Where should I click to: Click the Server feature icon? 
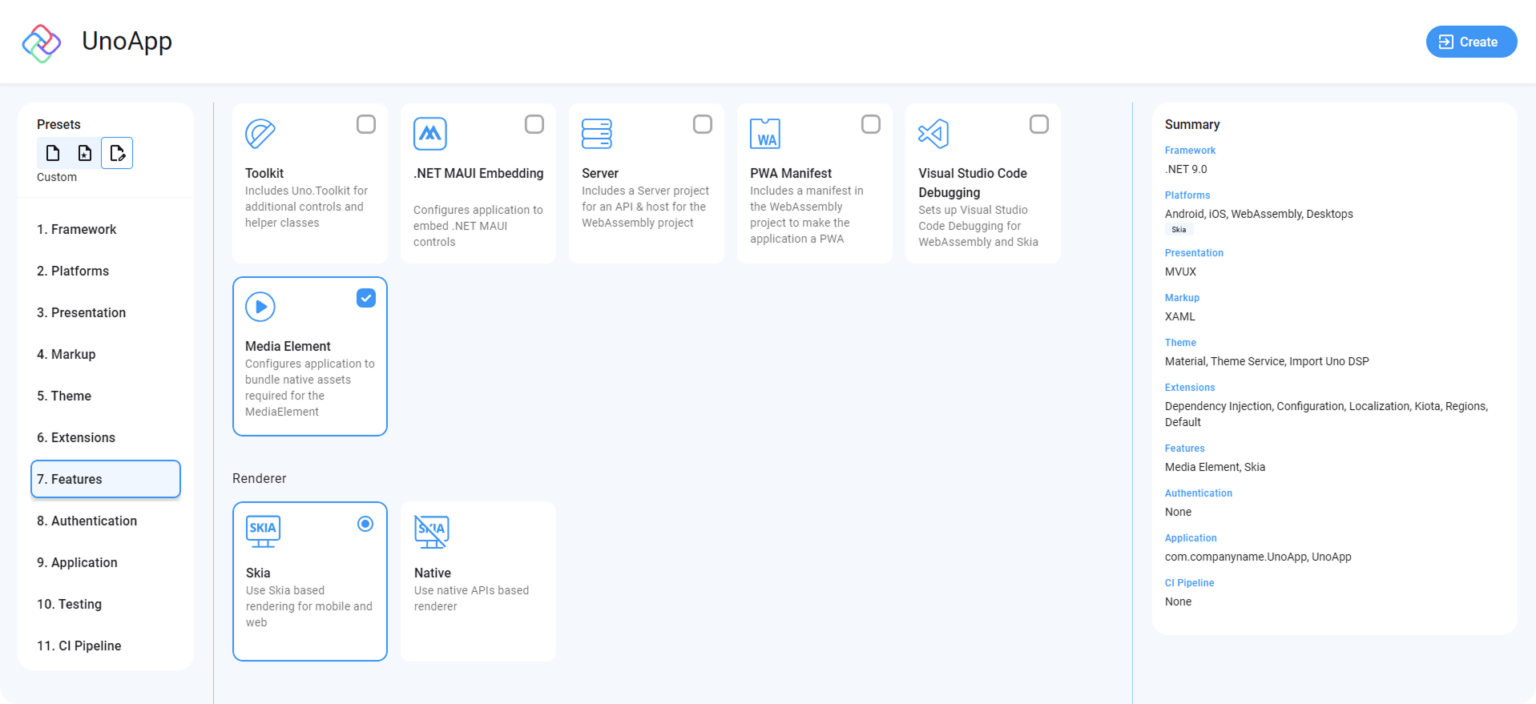point(597,132)
